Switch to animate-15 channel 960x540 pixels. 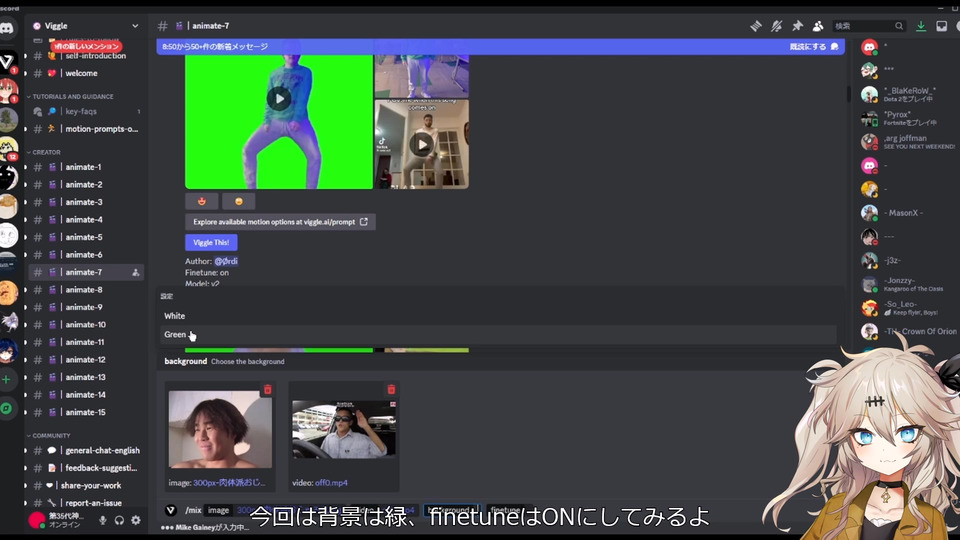tap(86, 413)
